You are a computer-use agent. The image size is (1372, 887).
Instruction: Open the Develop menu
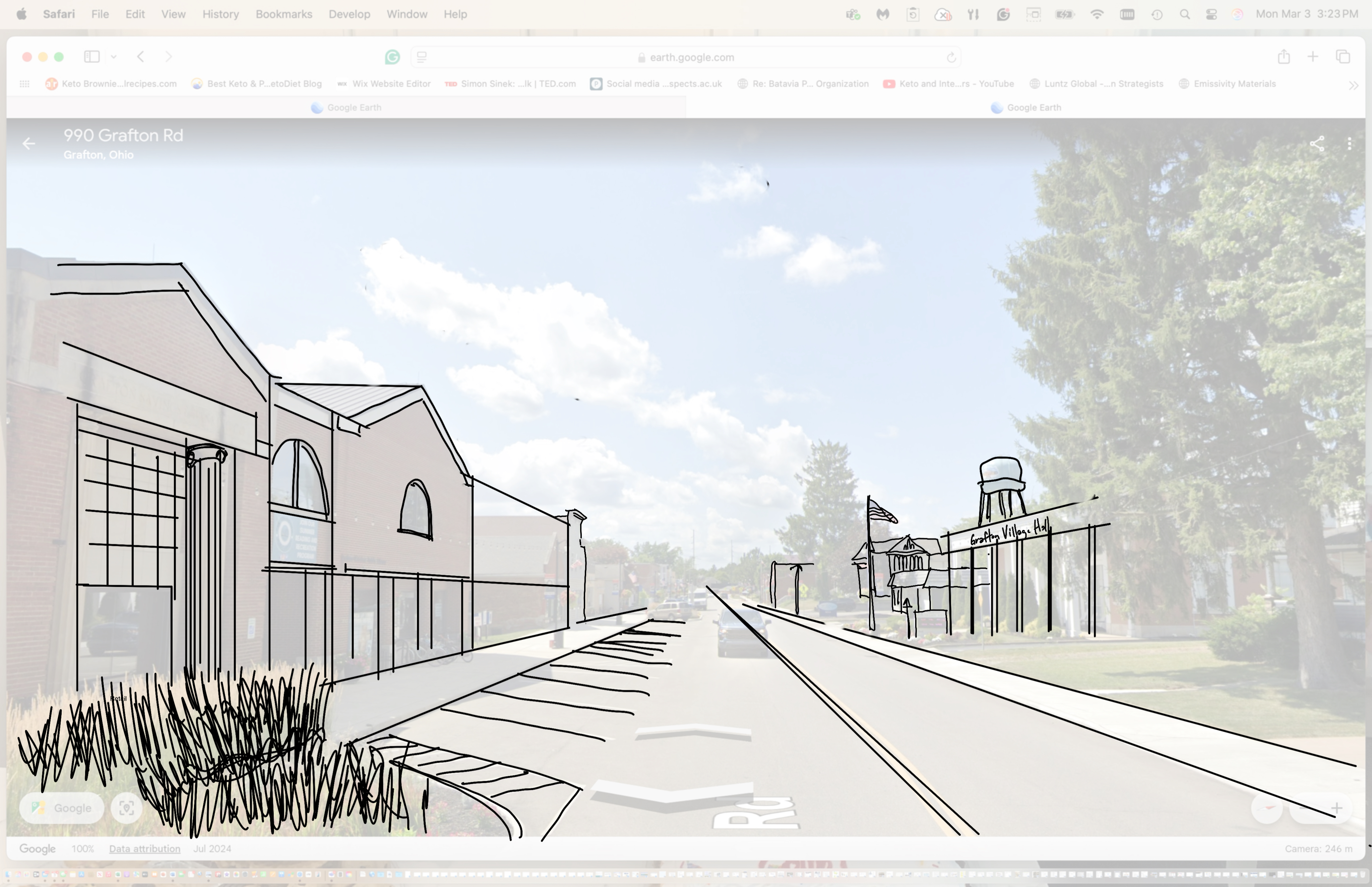pos(349,14)
